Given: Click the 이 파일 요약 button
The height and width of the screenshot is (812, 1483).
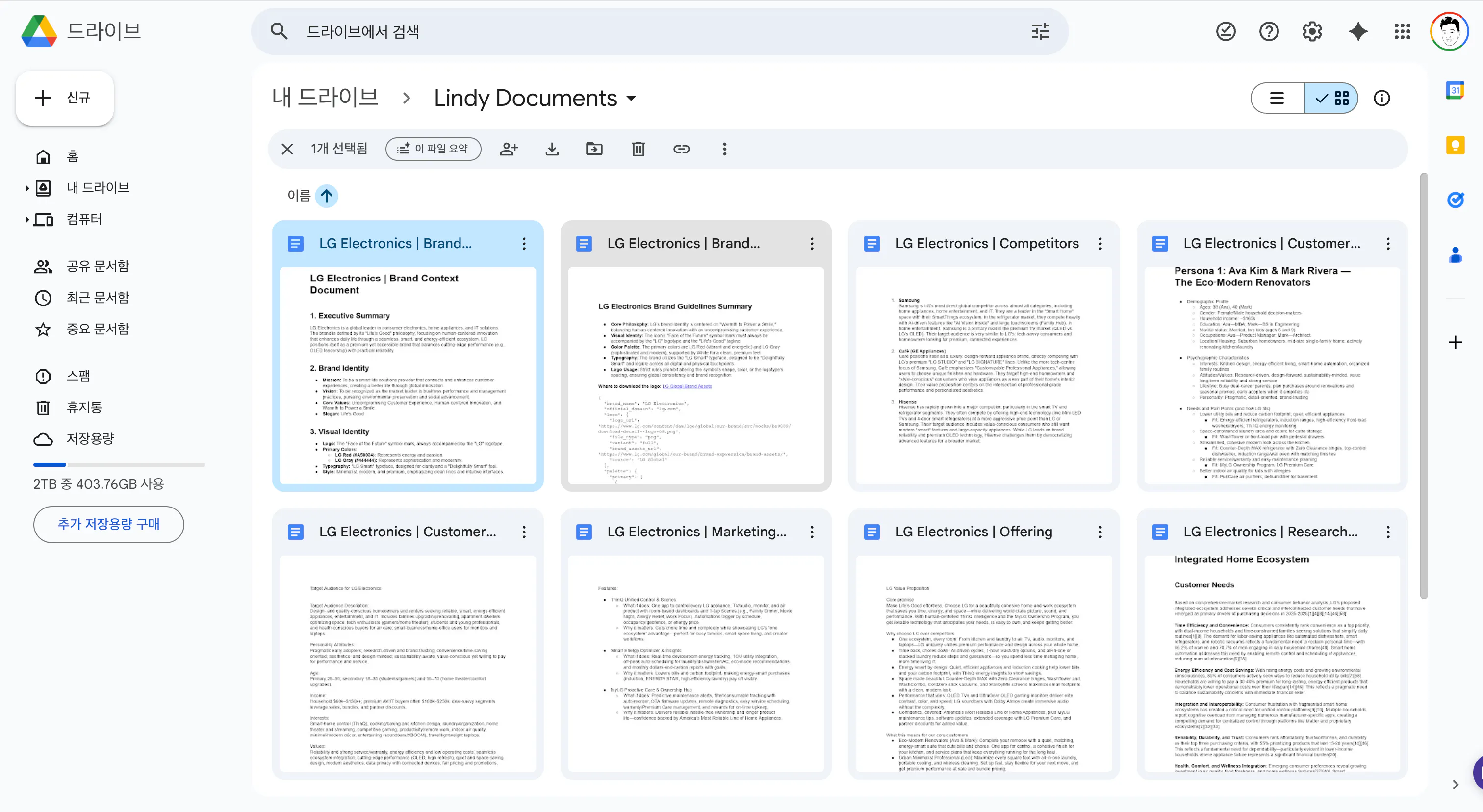Looking at the screenshot, I should pyautogui.click(x=433, y=149).
